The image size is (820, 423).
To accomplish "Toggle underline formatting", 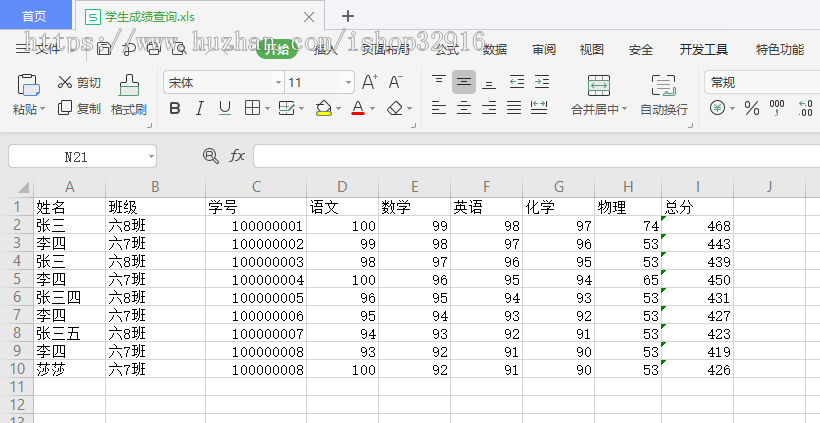I will (x=224, y=108).
